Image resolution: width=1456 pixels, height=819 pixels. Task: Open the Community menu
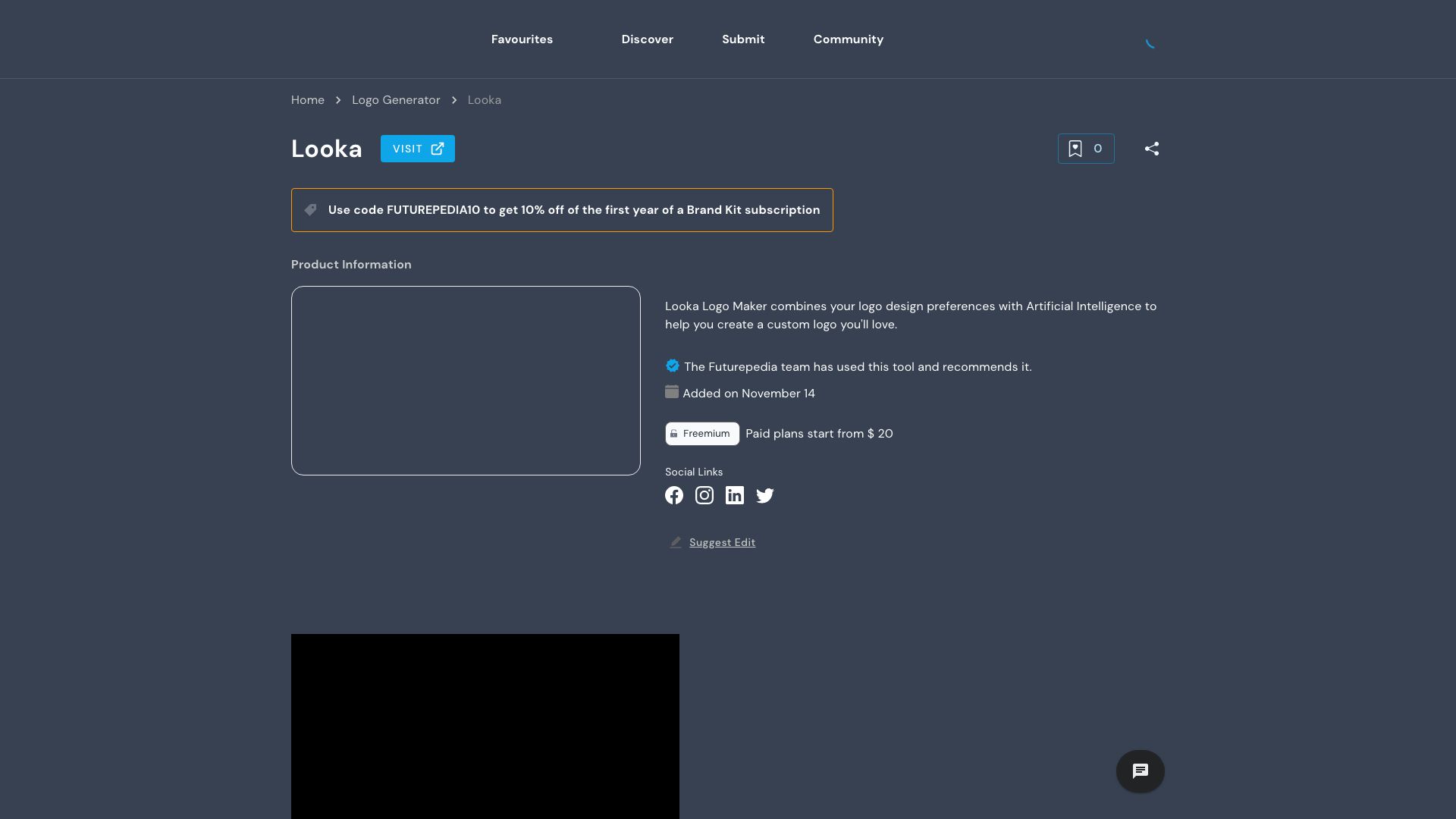tap(848, 39)
